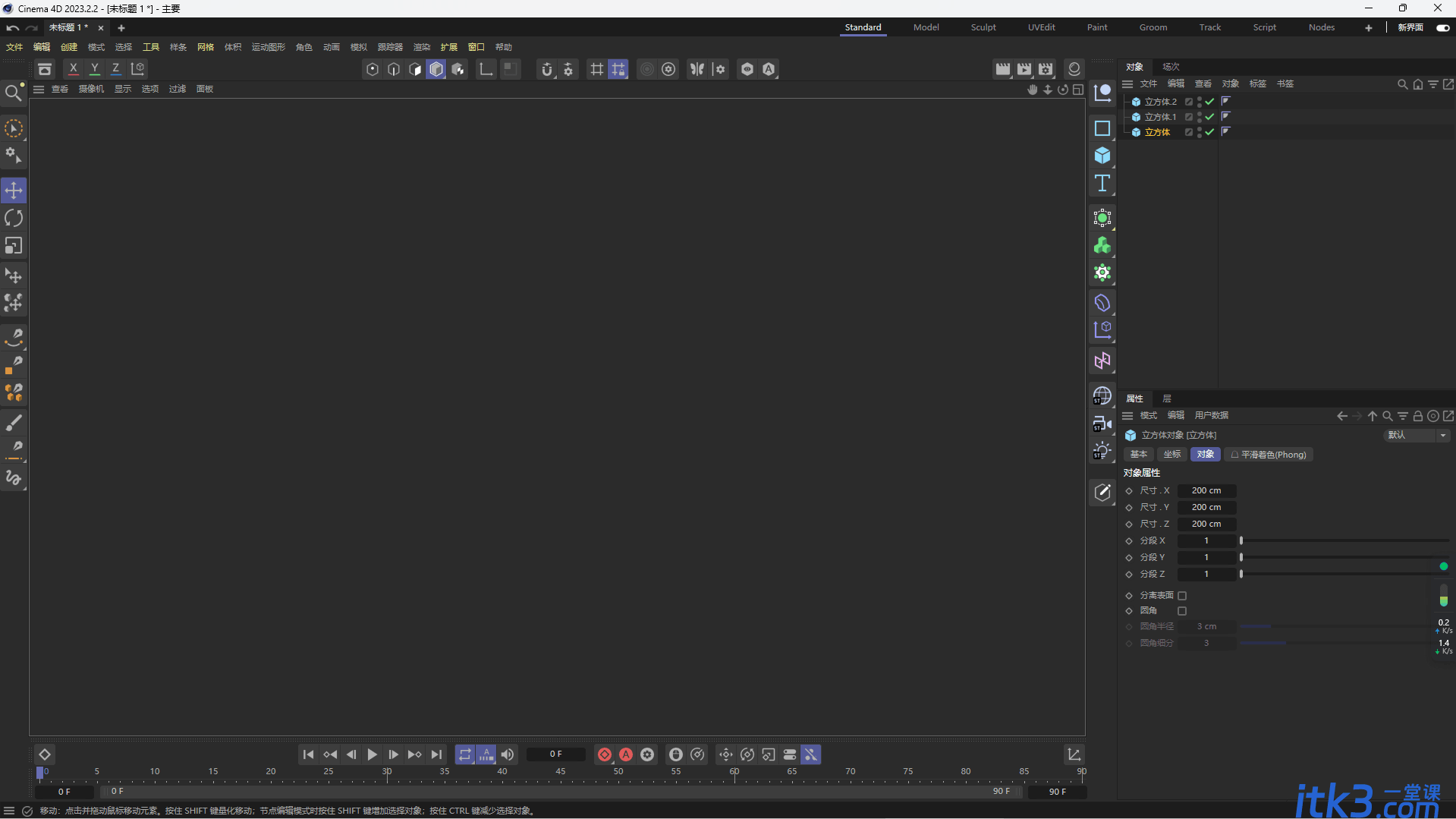Click record active objects keyframe button

pos(605,754)
